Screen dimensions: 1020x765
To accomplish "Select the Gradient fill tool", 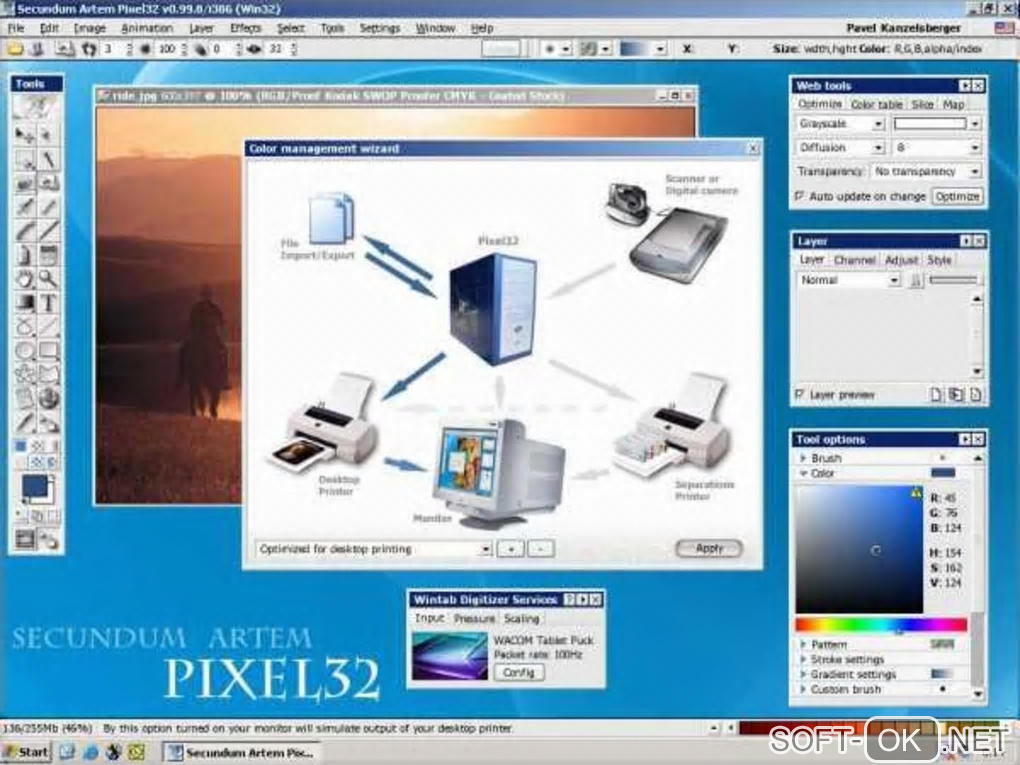I will [x=25, y=302].
